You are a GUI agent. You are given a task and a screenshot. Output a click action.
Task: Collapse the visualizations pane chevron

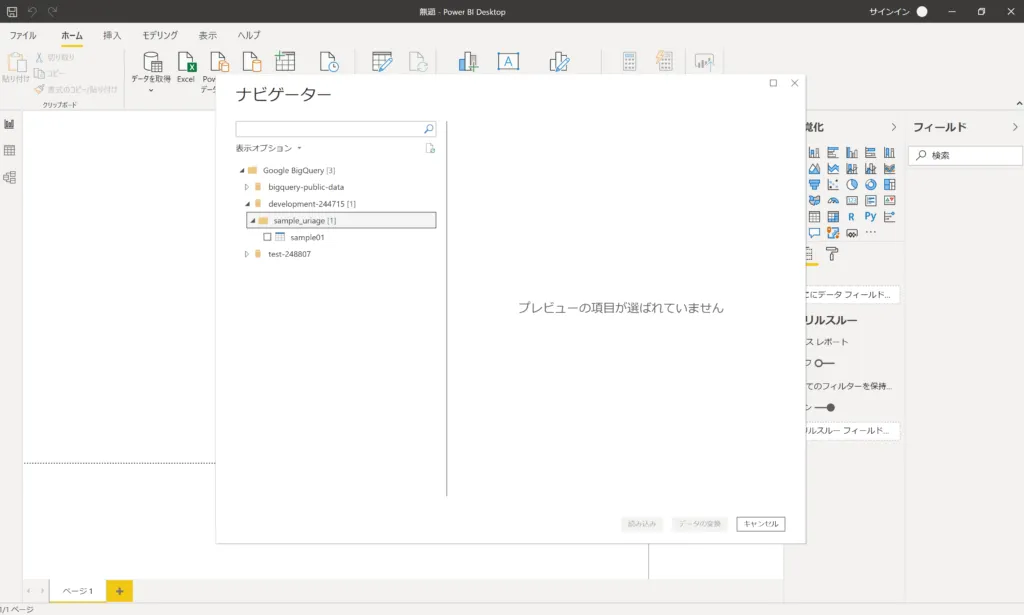[x=893, y=127]
